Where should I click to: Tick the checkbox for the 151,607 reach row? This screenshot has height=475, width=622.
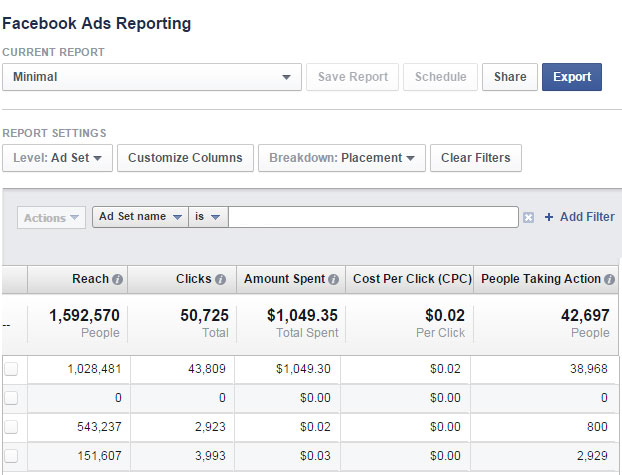coord(11,456)
